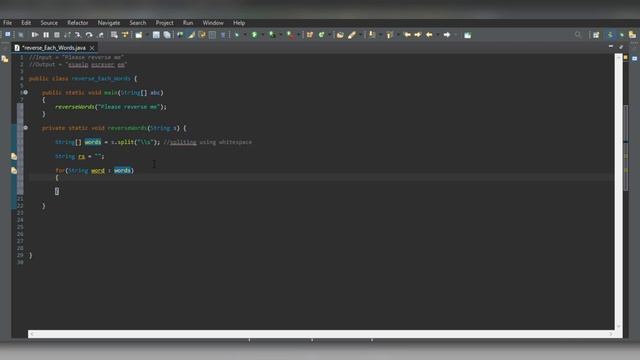Screen dimensions: 640x360
Task: Open the Project menu
Action: (164, 23)
